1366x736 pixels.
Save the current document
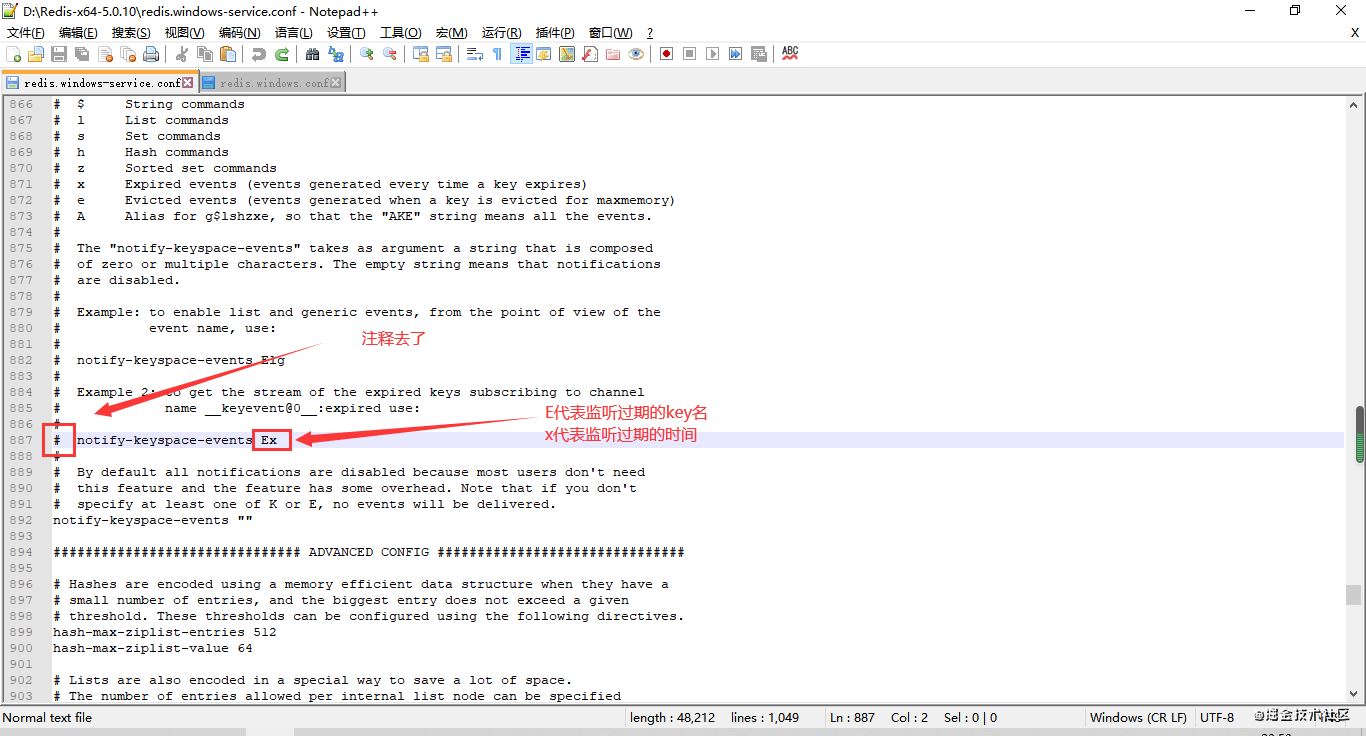point(58,53)
